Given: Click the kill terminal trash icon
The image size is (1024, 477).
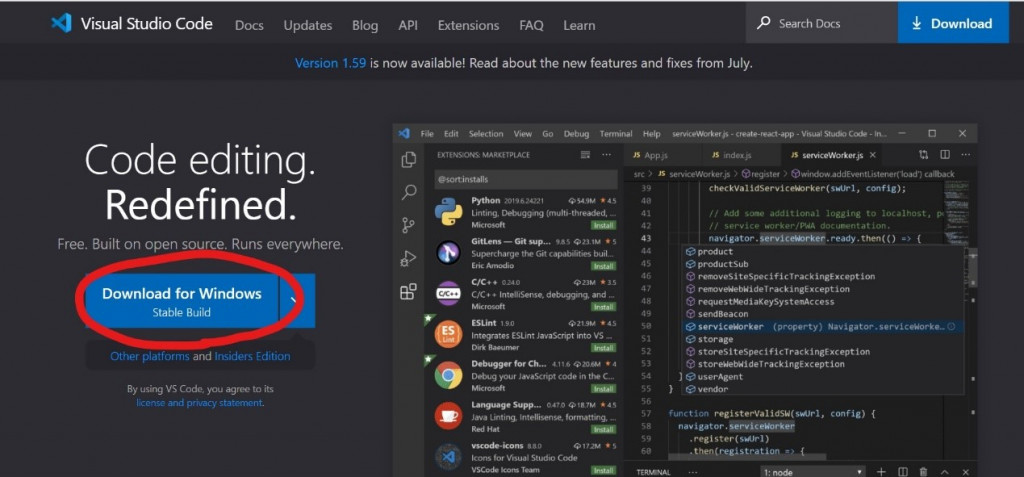Looking at the screenshot, I should 923,472.
